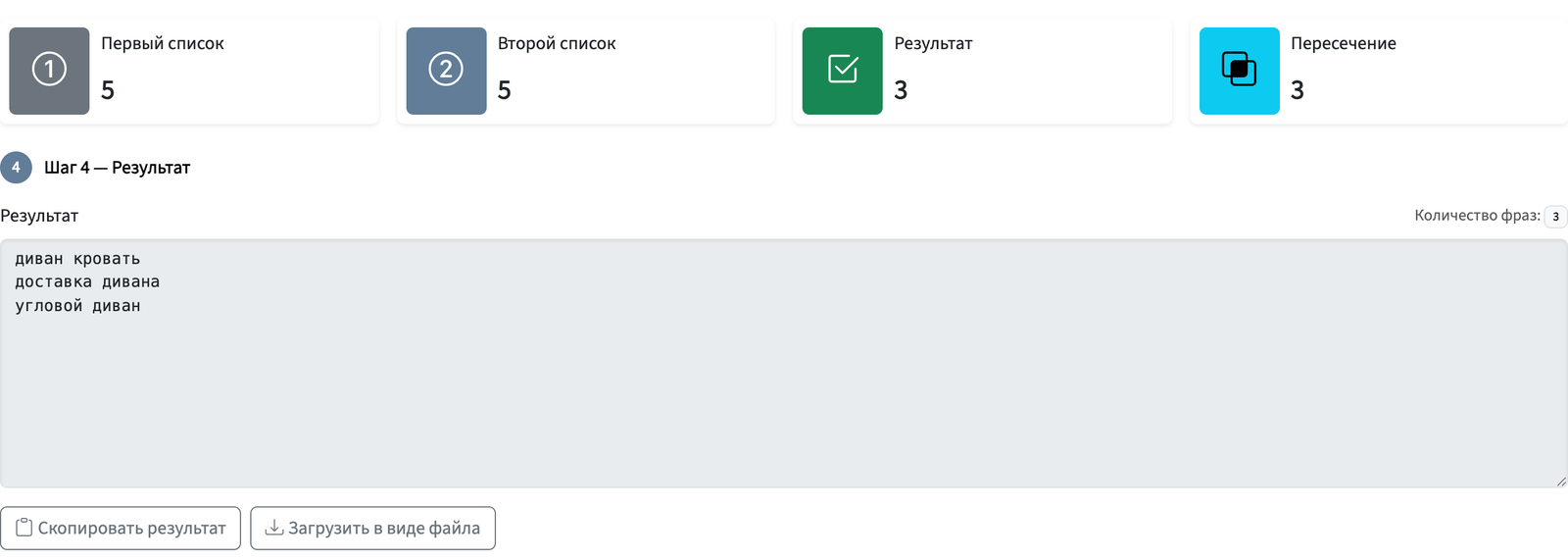1568x559 pixels.
Task: Click the textarea resize handle in the corner
Action: pos(1560,481)
